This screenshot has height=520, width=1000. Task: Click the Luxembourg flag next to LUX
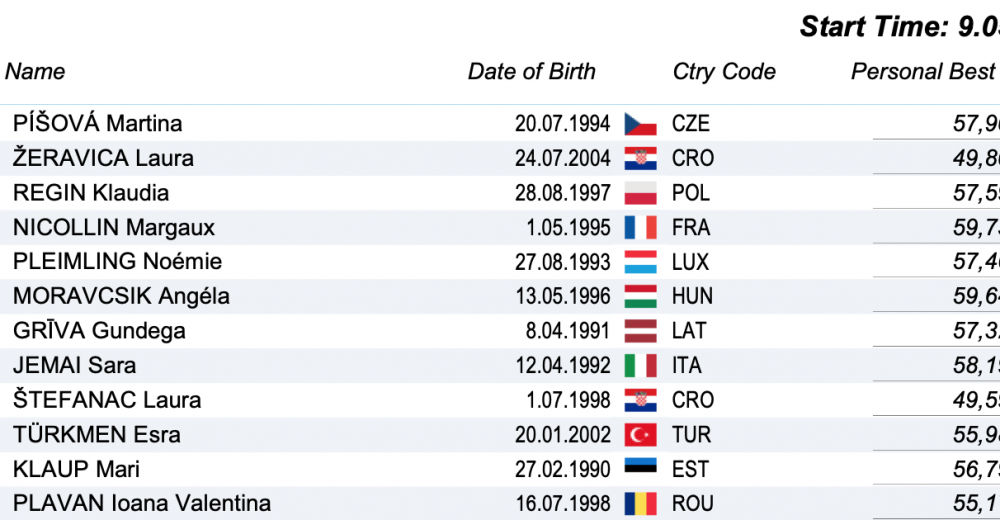point(640,262)
